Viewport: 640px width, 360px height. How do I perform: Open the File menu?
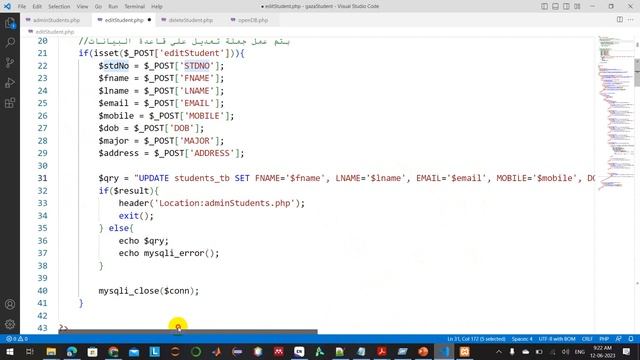click(22, 6)
